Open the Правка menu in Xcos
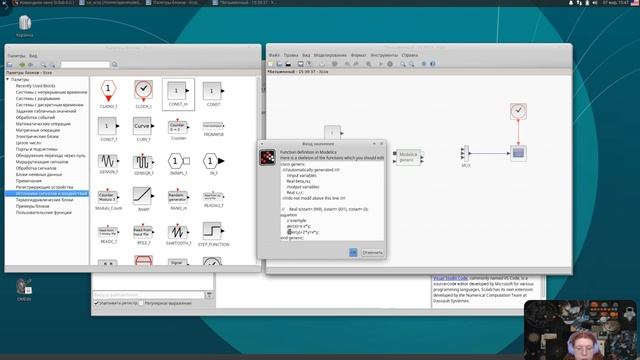The image size is (640, 360). 291,55
